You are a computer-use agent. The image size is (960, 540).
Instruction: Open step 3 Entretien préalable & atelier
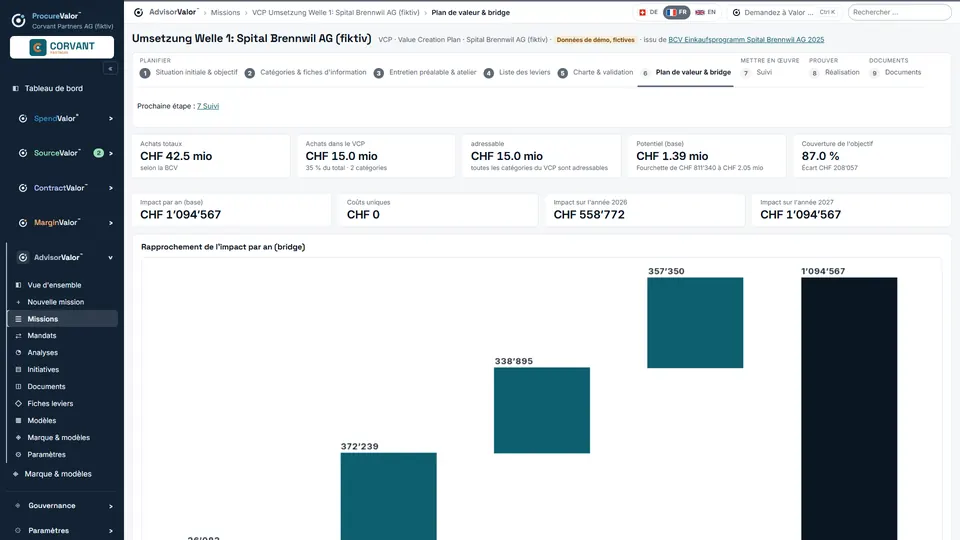[425, 72]
